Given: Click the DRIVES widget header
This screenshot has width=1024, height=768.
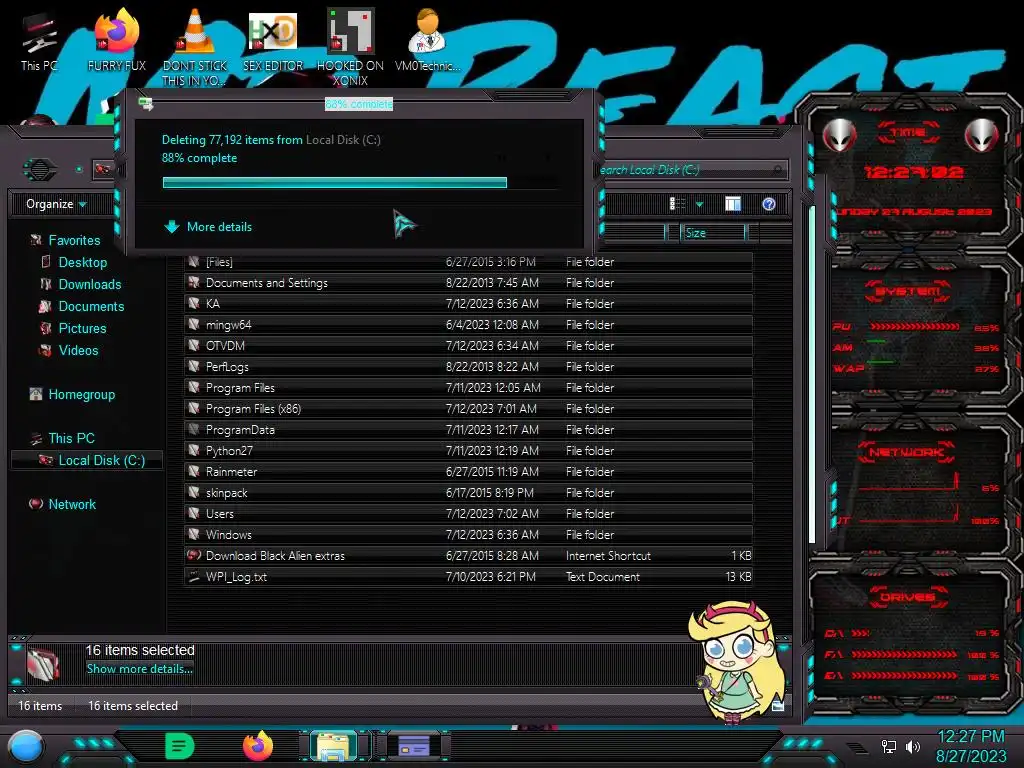Looking at the screenshot, I should 908,597.
